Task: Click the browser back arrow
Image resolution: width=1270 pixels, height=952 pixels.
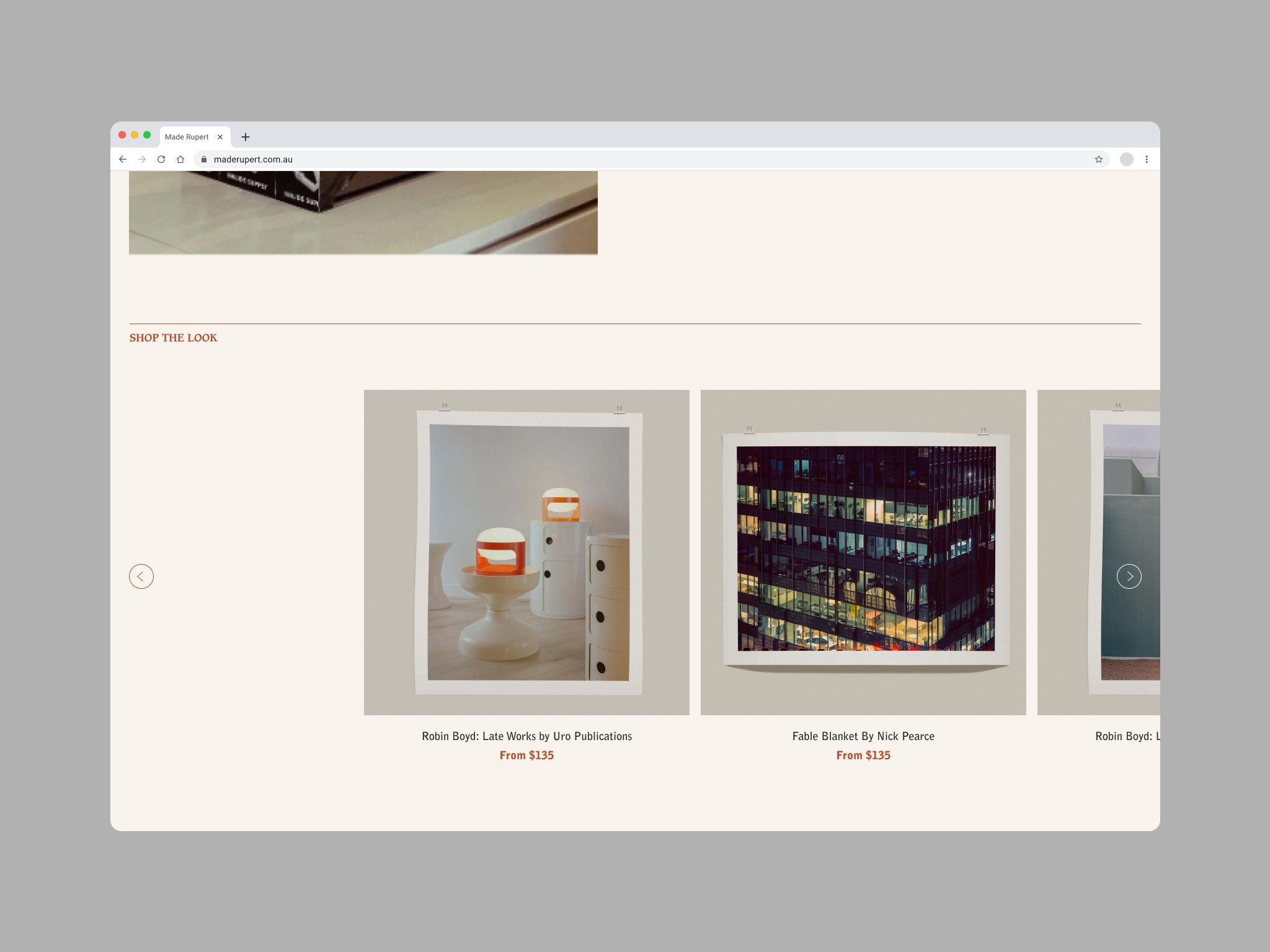Action: click(123, 159)
